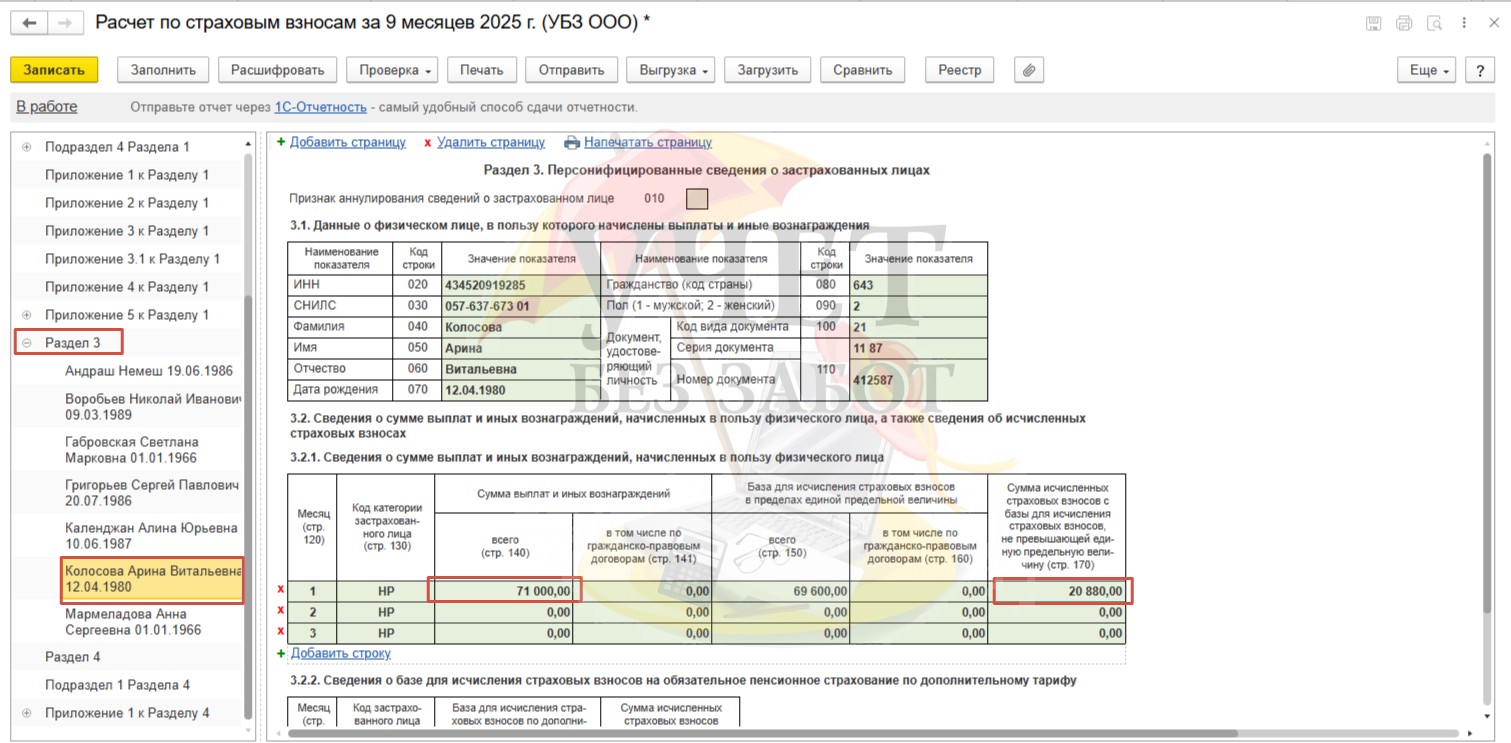Click the printer icon in title bar
The image size is (1511, 743).
pos(1404,23)
